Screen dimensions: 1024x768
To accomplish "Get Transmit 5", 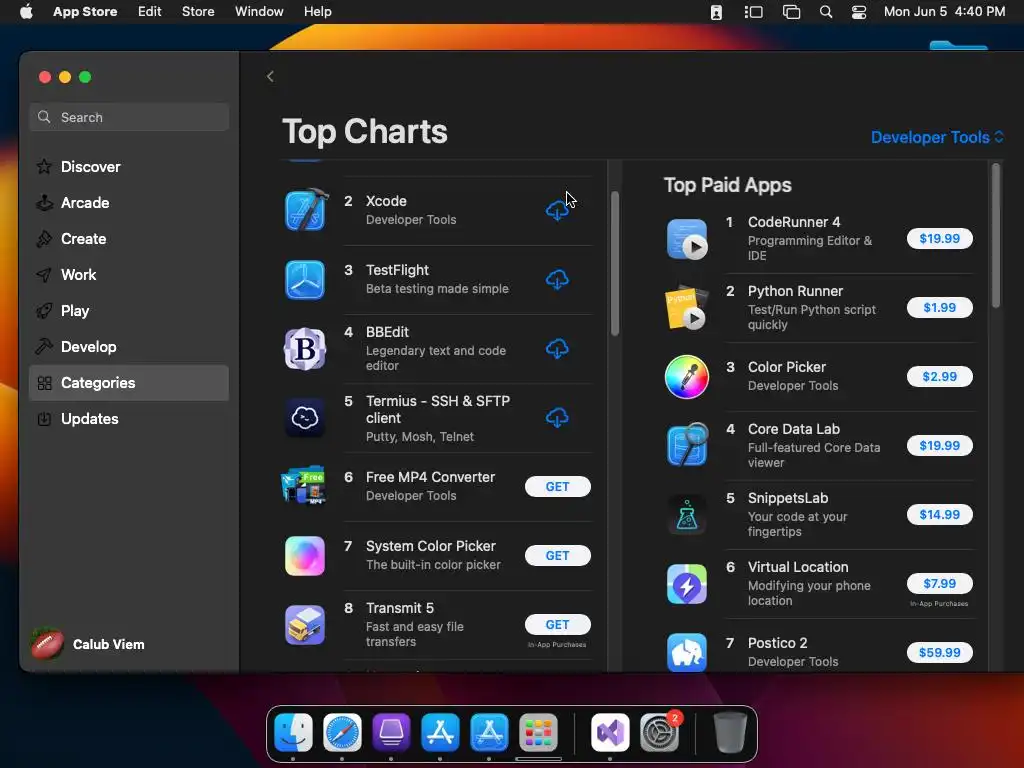I will (558, 625).
